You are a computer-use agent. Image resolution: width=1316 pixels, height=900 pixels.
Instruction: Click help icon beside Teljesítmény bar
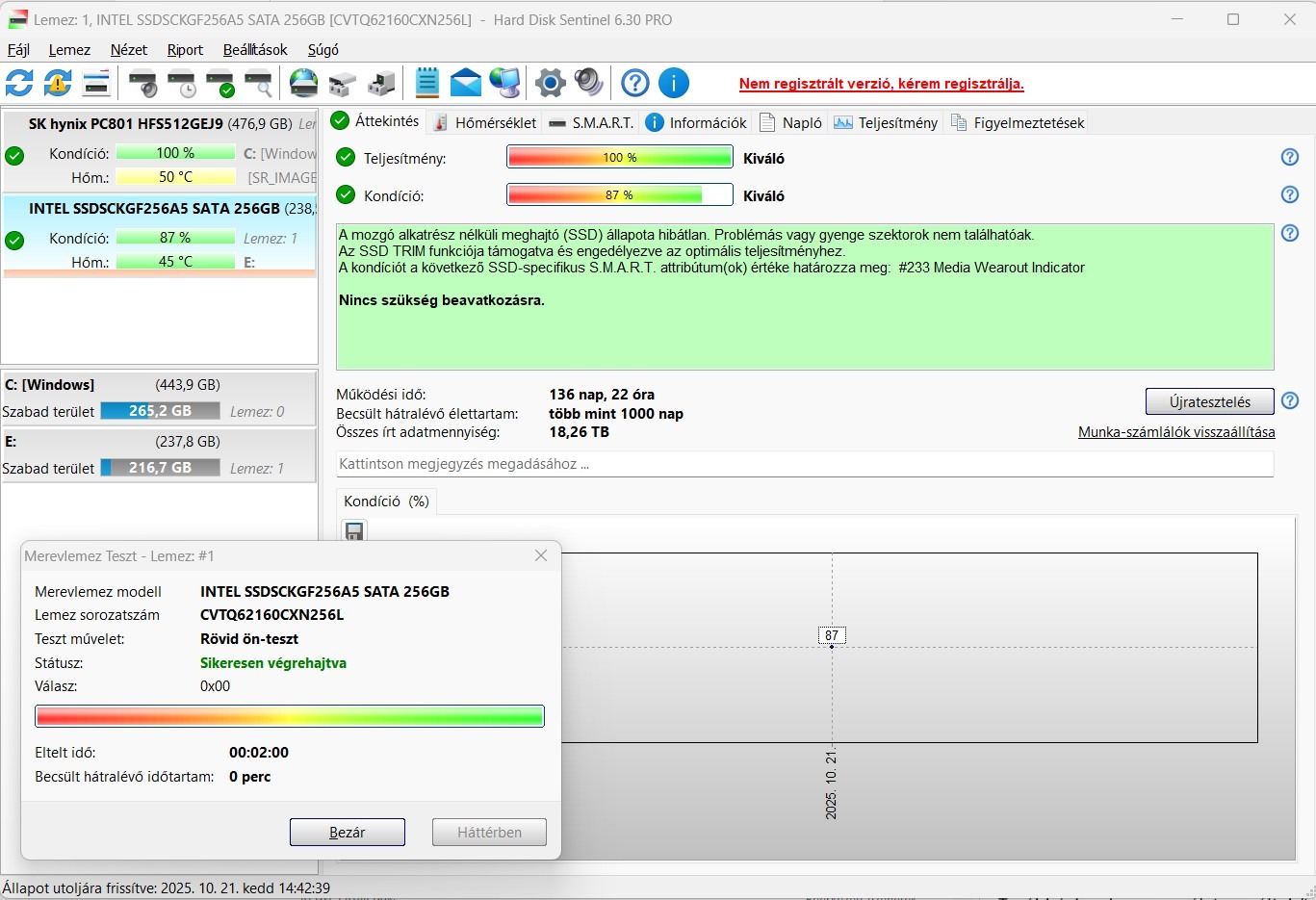(x=1290, y=157)
